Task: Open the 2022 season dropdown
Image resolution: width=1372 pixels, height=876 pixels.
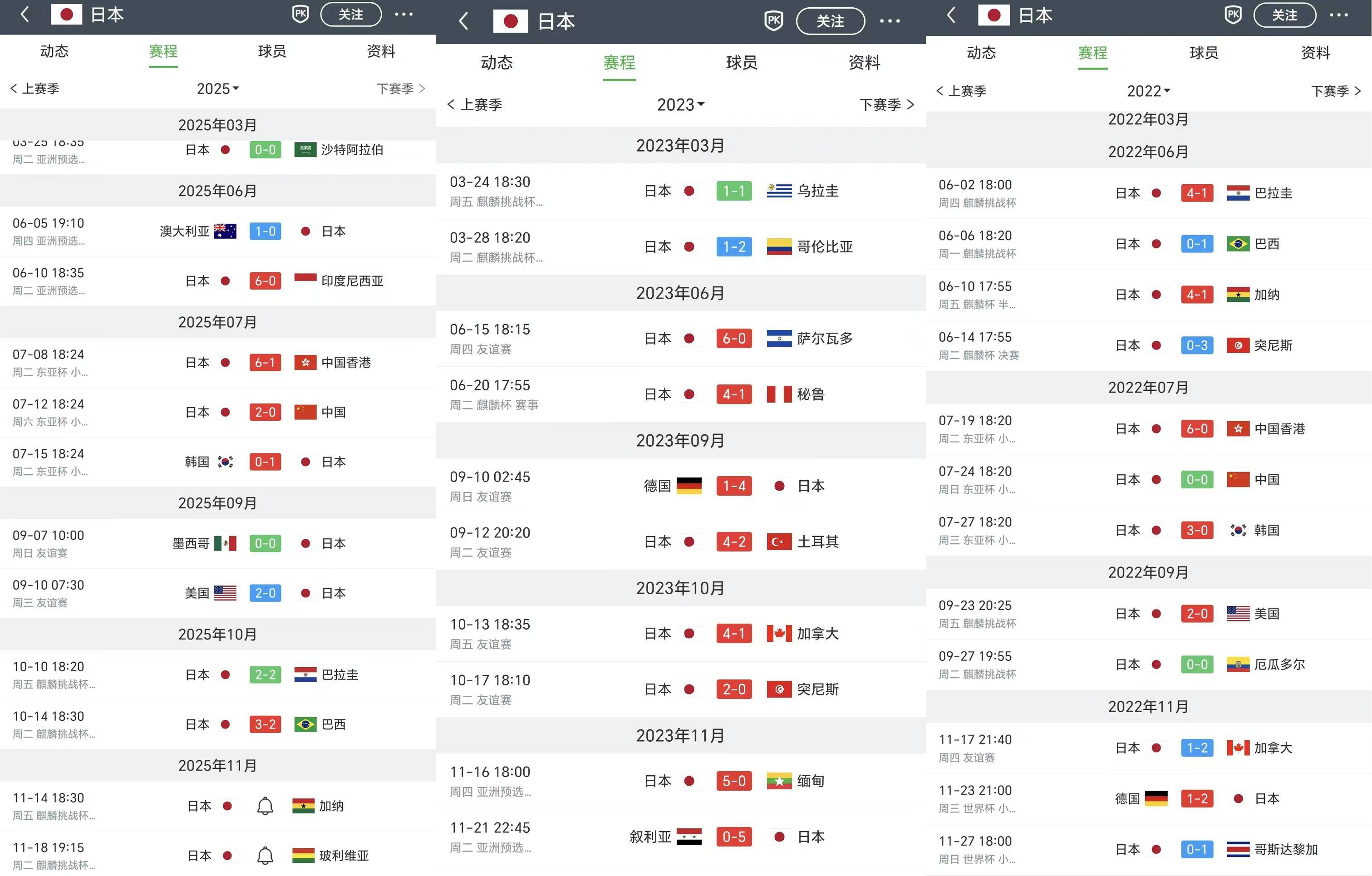Action: click(1148, 91)
